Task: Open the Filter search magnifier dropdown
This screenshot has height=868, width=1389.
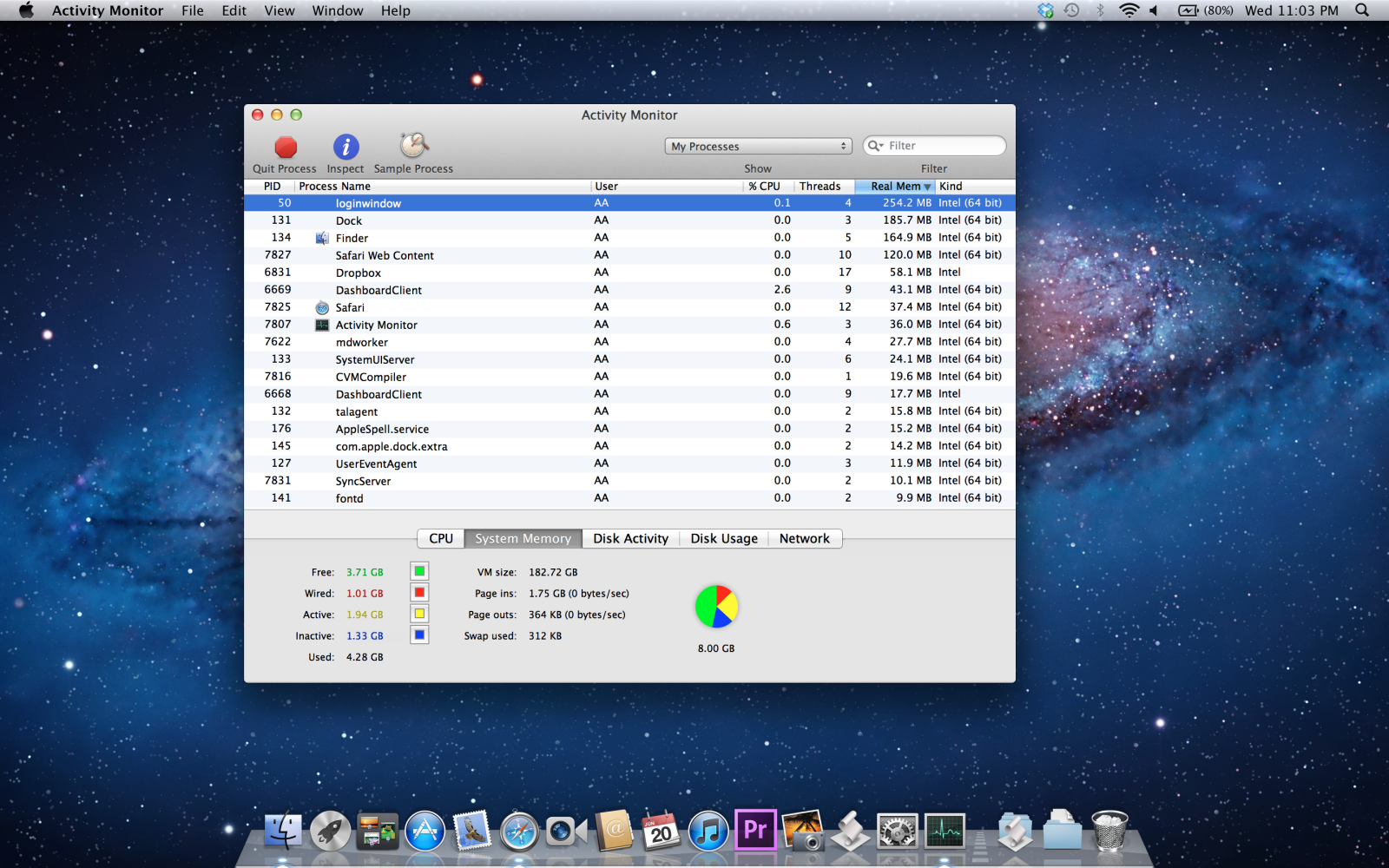Action: coord(875,146)
